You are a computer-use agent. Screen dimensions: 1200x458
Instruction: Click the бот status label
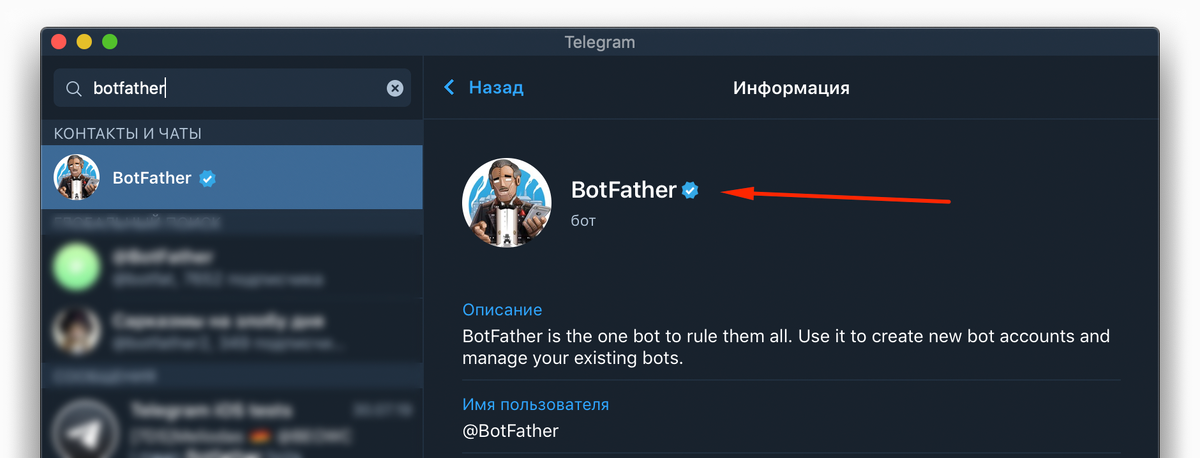point(583,220)
